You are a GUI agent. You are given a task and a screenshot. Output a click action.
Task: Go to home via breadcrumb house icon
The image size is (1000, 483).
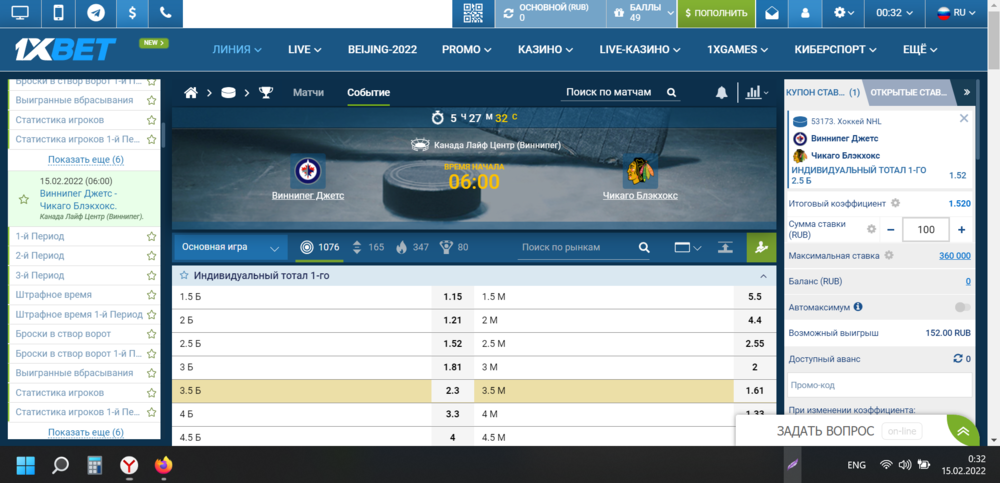coord(191,93)
